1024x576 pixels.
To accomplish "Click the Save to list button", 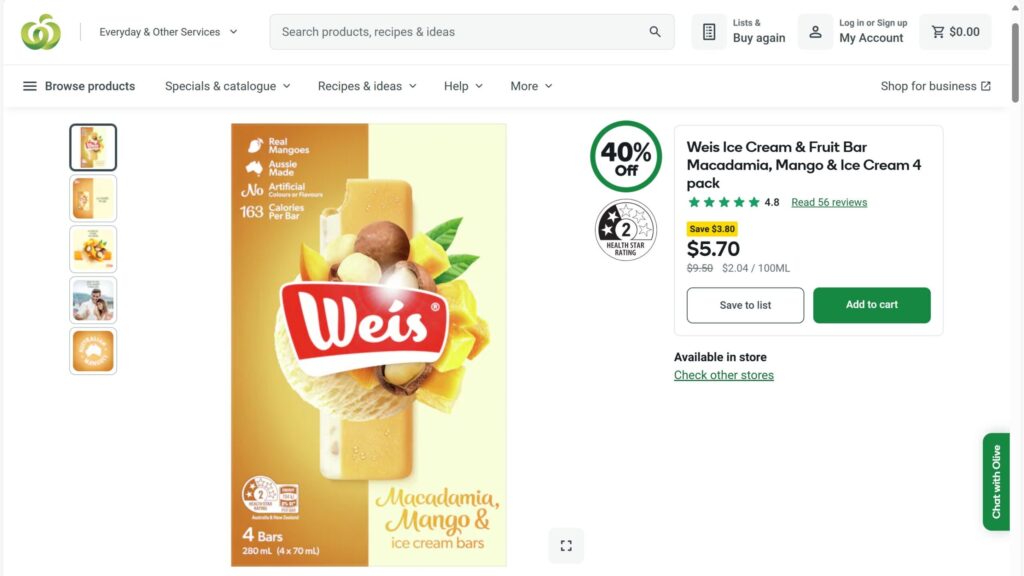I will tap(745, 305).
